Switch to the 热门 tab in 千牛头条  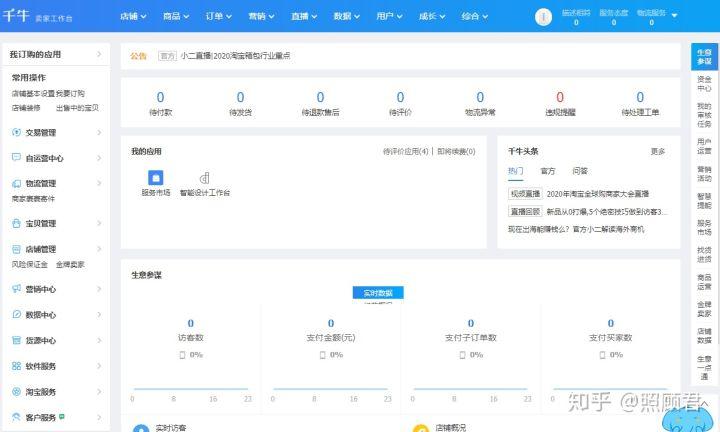tap(515, 171)
